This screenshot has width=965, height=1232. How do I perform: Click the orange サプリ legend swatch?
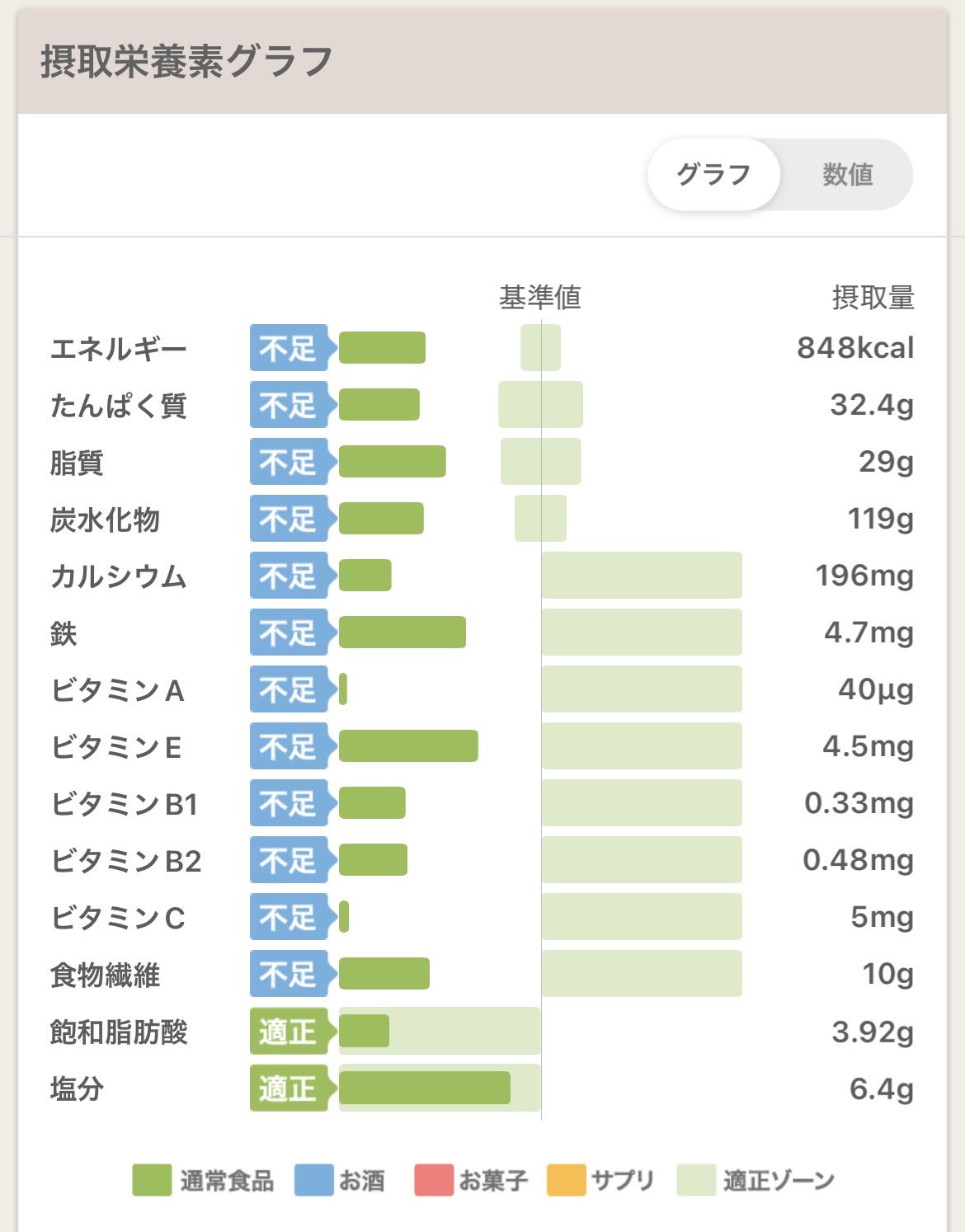click(566, 1180)
